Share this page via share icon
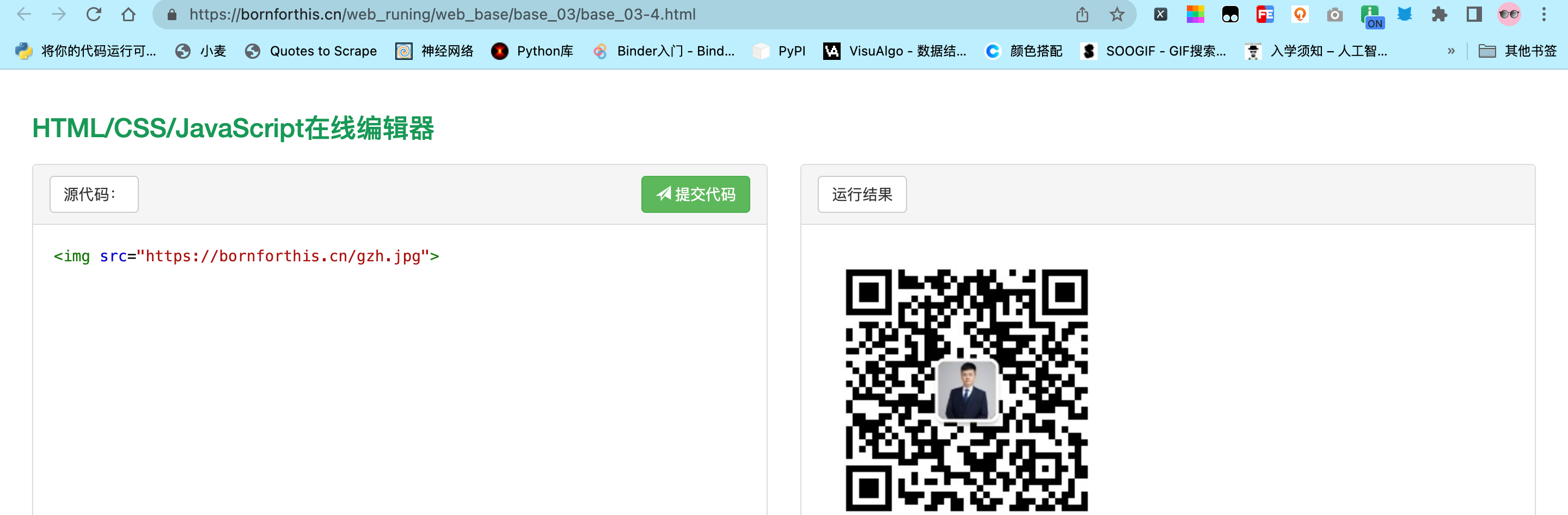Image resolution: width=1568 pixels, height=515 pixels. [x=1082, y=15]
